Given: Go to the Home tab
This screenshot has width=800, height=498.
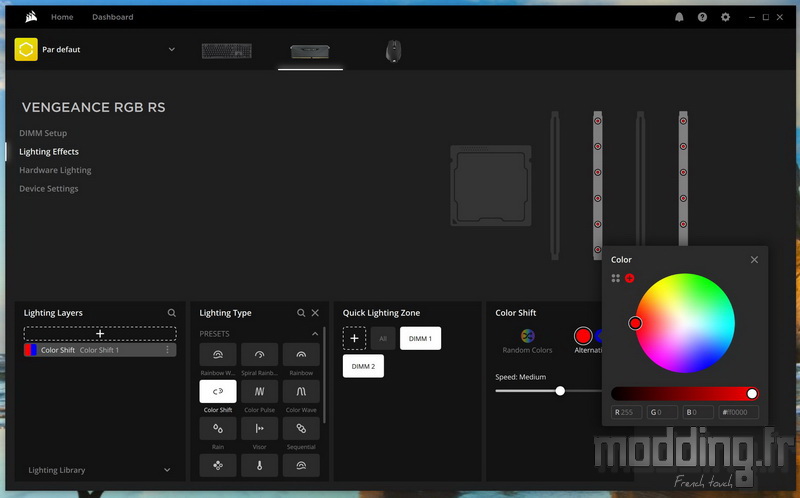Looking at the screenshot, I should (62, 17).
